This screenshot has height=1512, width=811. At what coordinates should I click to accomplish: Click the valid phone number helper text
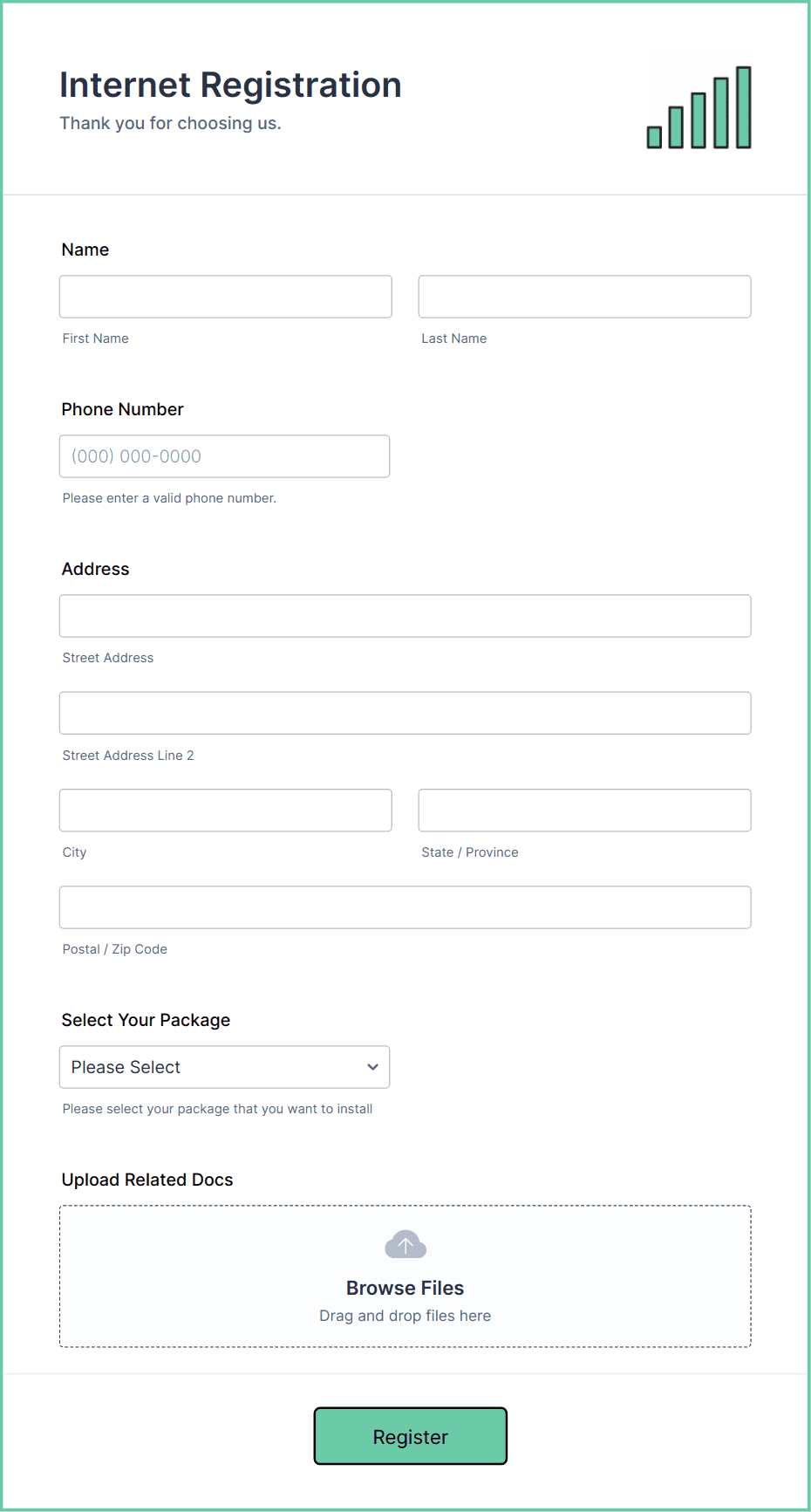click(168, 497)
